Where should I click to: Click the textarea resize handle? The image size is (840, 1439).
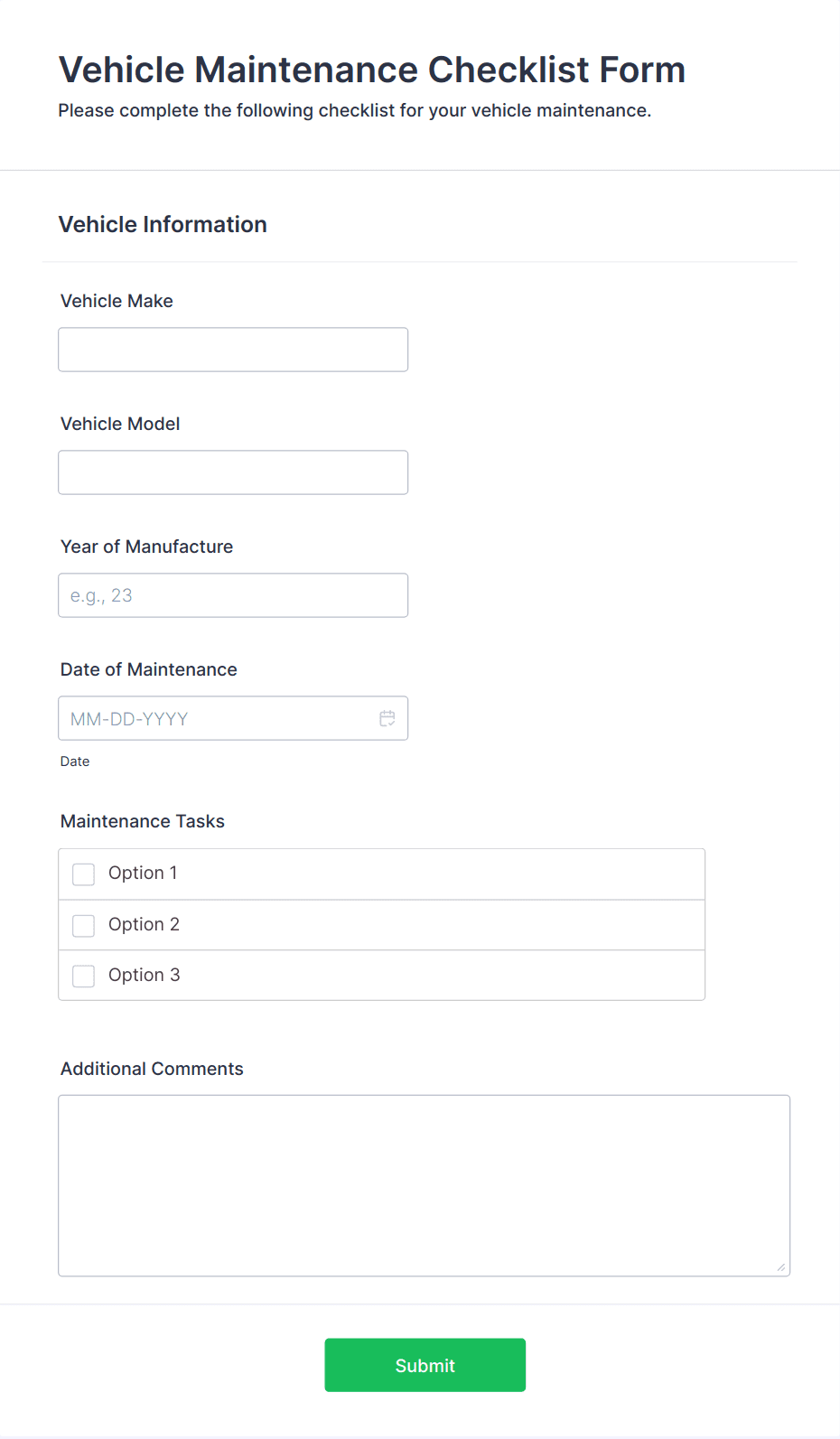779,1268
